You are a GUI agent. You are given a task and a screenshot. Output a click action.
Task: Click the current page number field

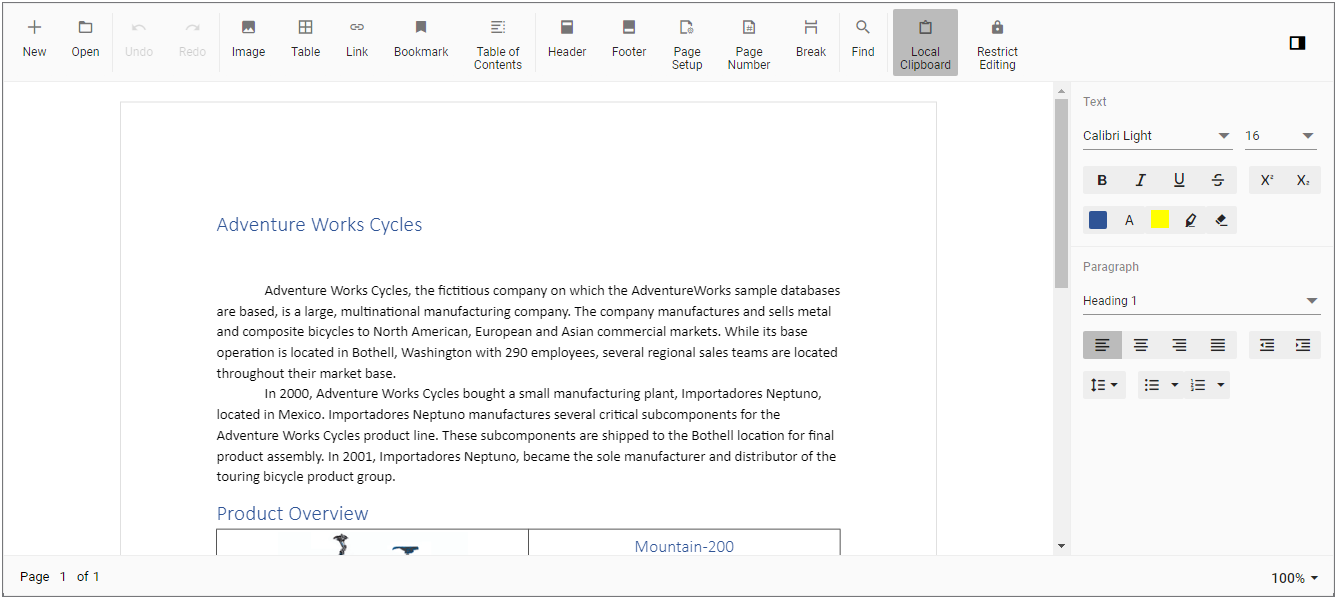tap(63, 577)
